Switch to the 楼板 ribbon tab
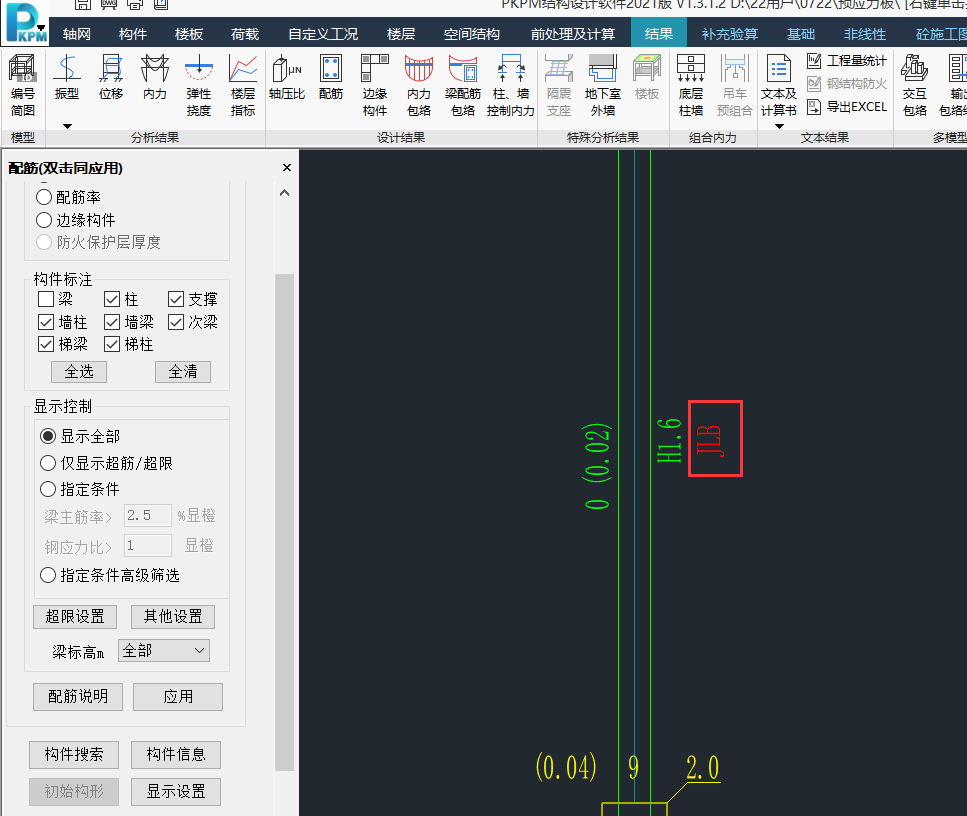The height and width of the screenshot is (816, 967). pyautogui.click(x=189, y=34)
